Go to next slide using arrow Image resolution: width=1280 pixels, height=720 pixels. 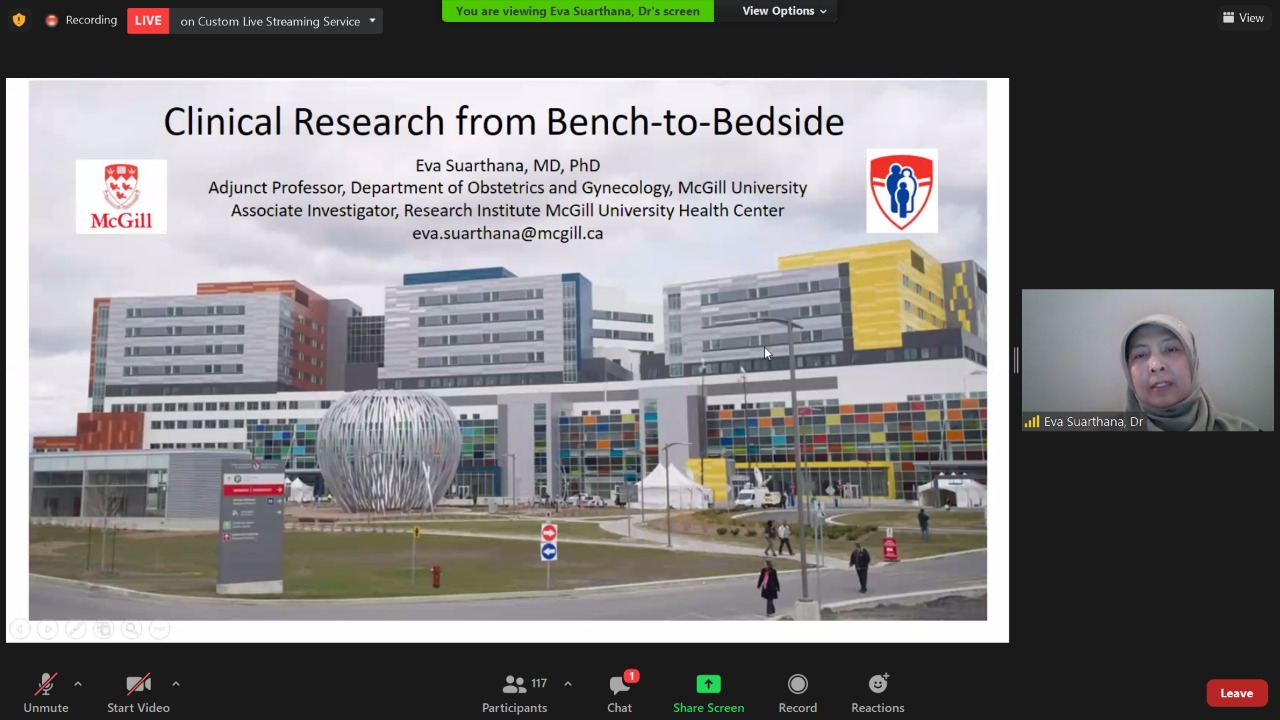tap(47, 629)
